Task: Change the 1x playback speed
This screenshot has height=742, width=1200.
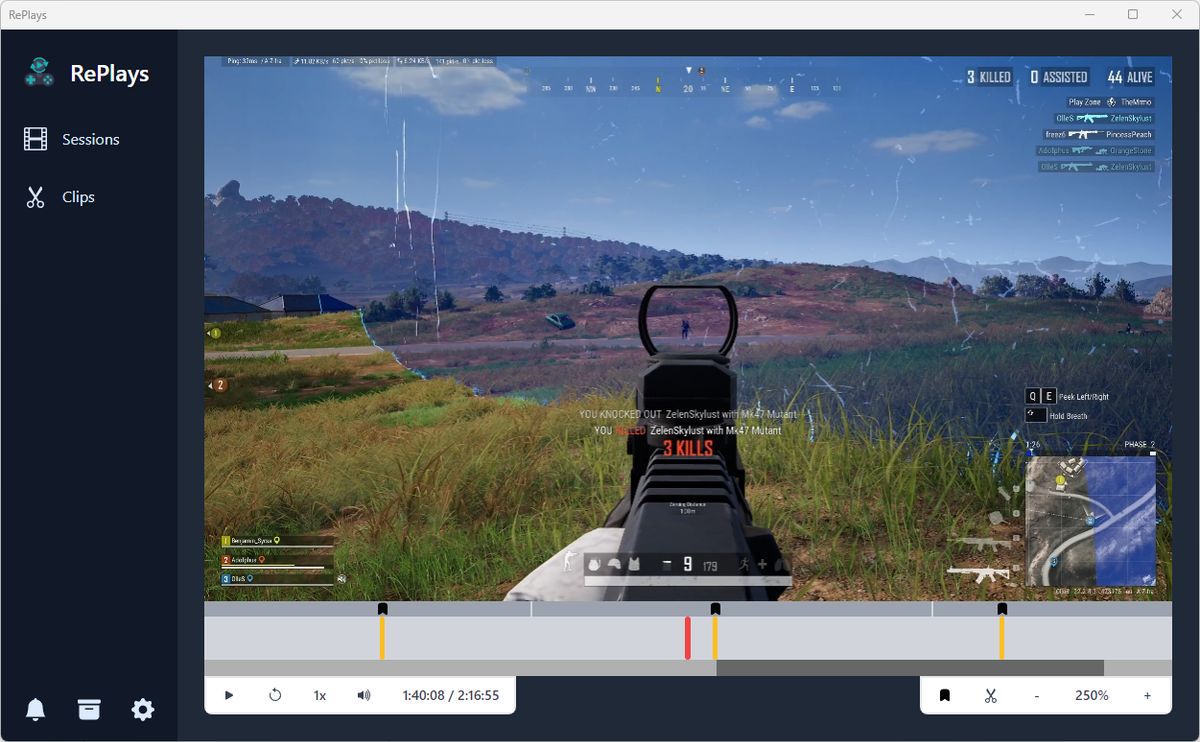Action: [x=320, y=695]
